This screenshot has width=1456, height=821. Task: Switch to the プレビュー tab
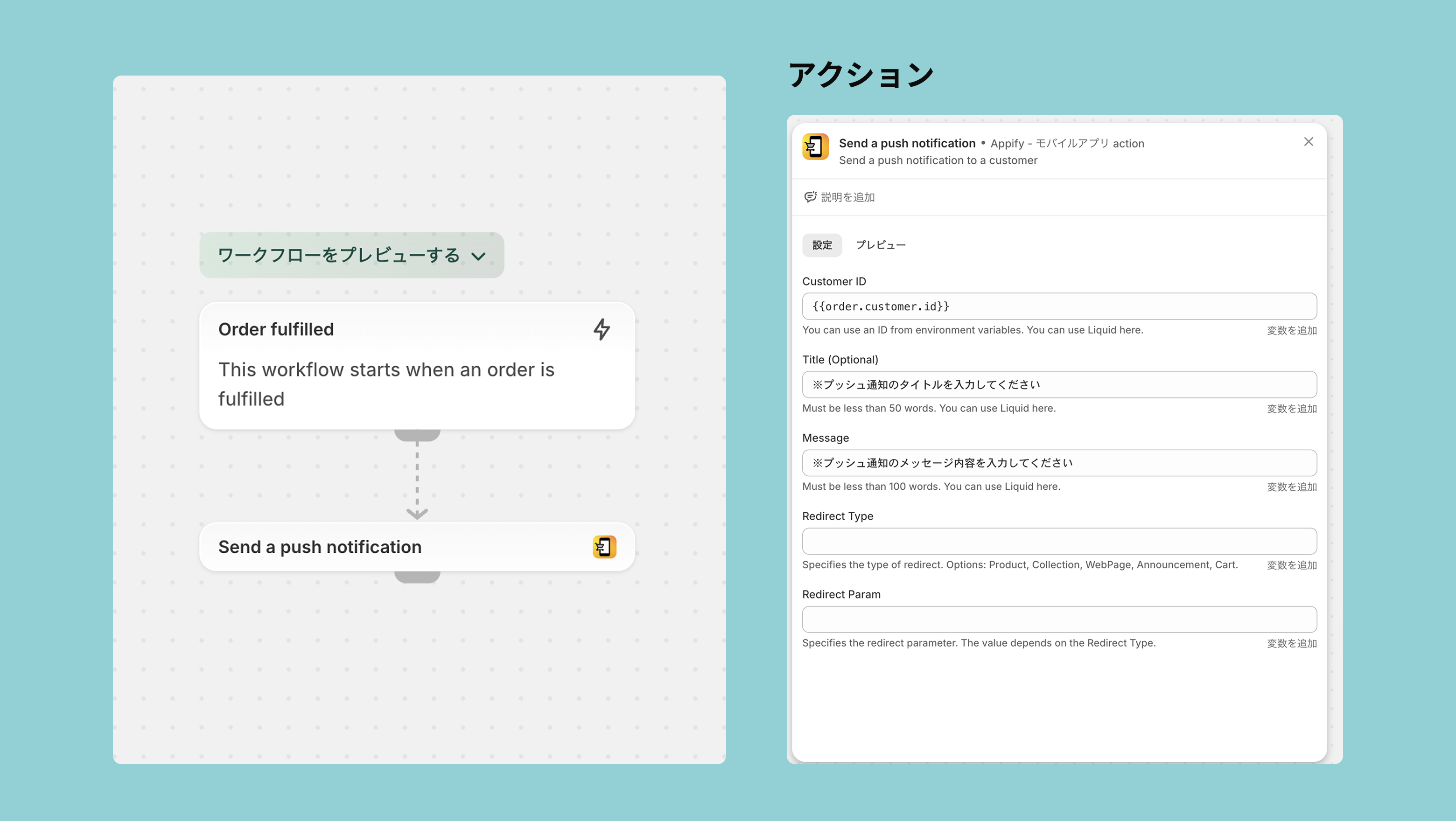[880, 245]
